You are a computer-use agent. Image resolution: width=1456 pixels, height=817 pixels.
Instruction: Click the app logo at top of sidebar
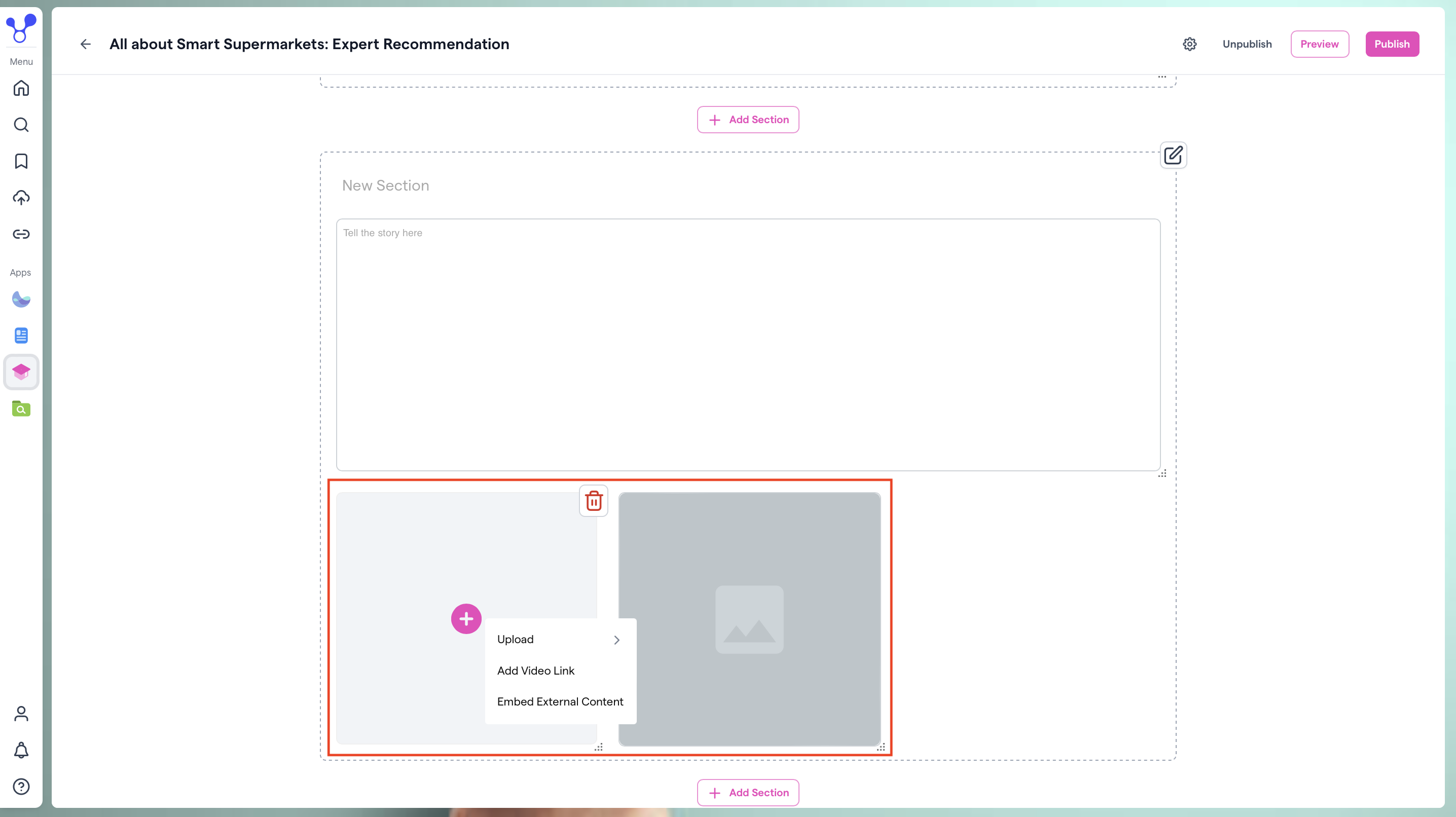tap(21, 28)
